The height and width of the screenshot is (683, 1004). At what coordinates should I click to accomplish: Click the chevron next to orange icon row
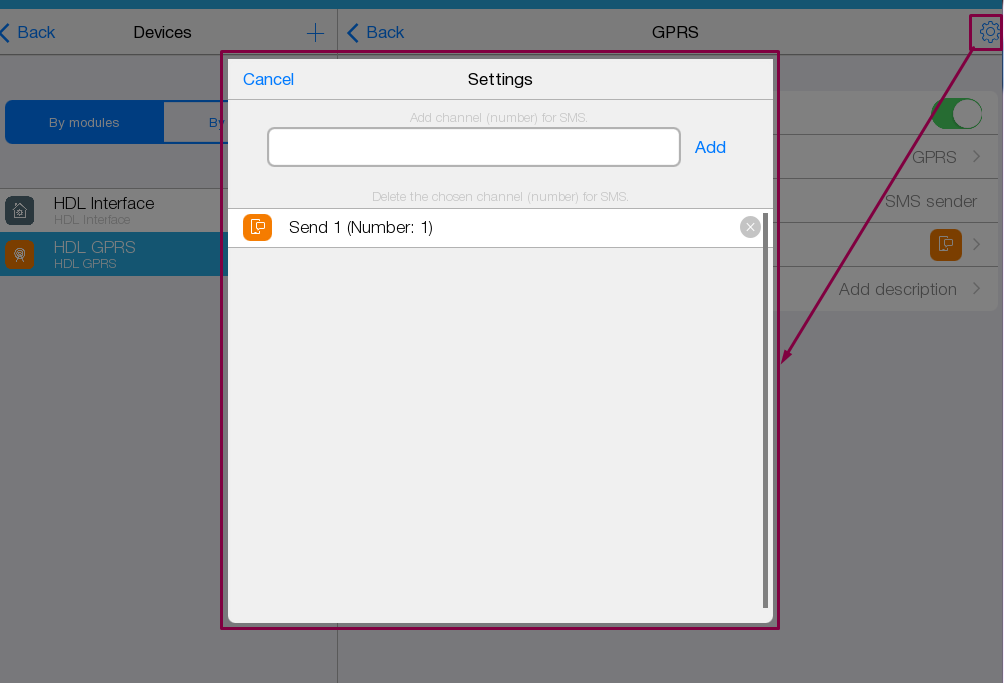click(976, 245)
